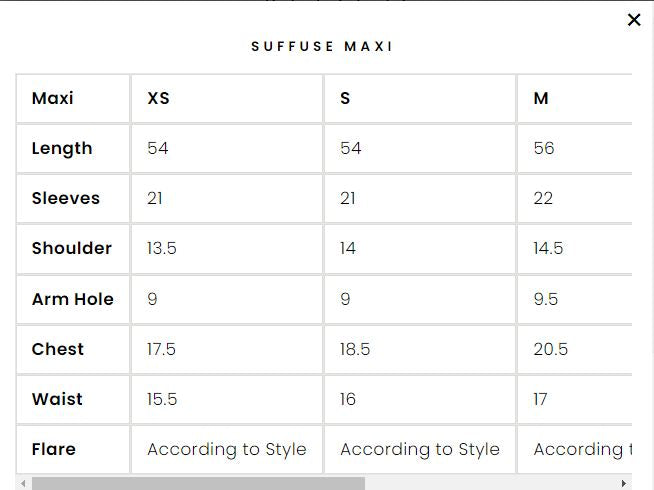Click the S chest value 18.5

point(355,349)
